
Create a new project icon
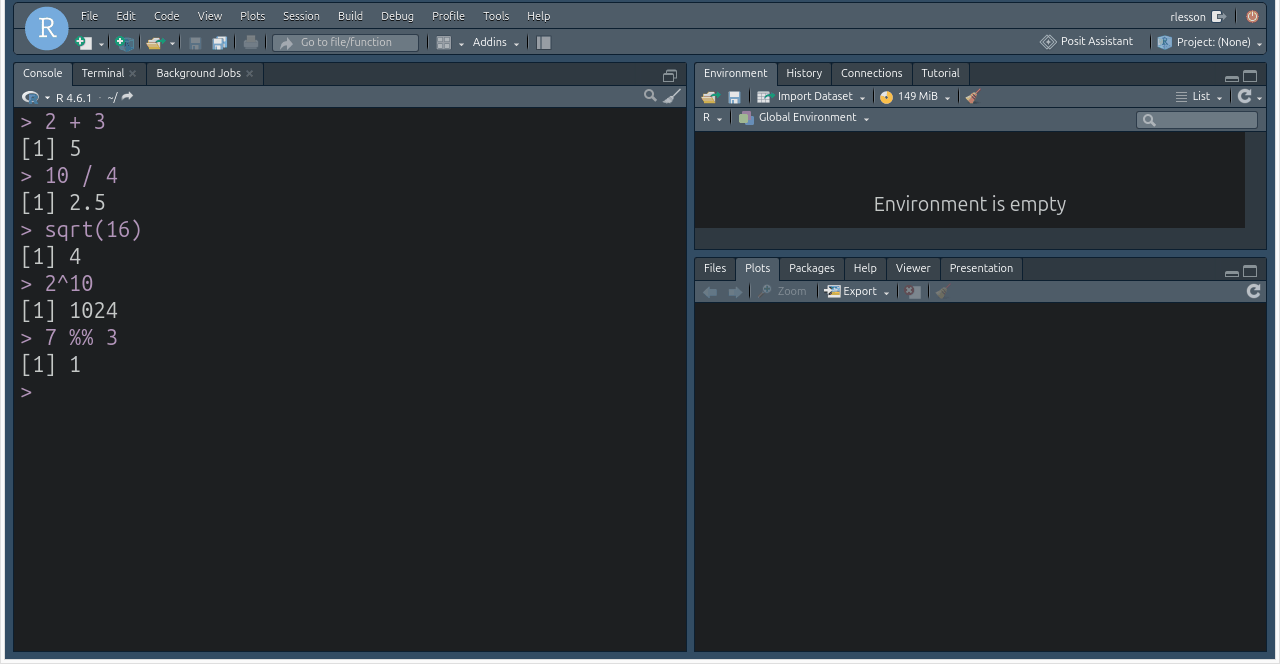click(124, 43)
